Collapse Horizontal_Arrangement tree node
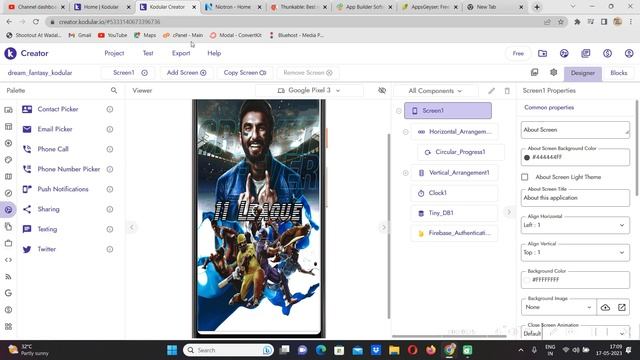Screen dimensions: 640x360 point(406,132)
